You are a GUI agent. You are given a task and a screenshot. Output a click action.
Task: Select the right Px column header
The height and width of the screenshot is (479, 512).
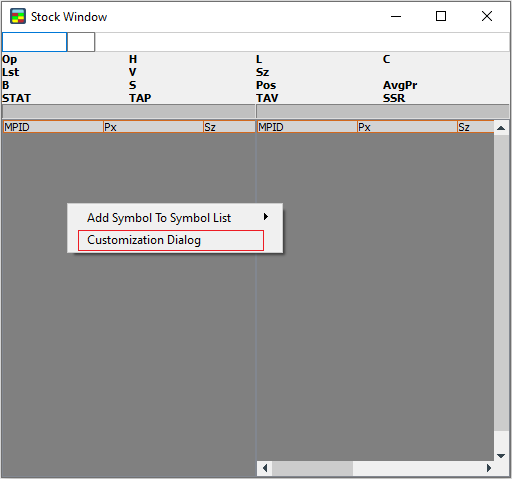(407, 127)
